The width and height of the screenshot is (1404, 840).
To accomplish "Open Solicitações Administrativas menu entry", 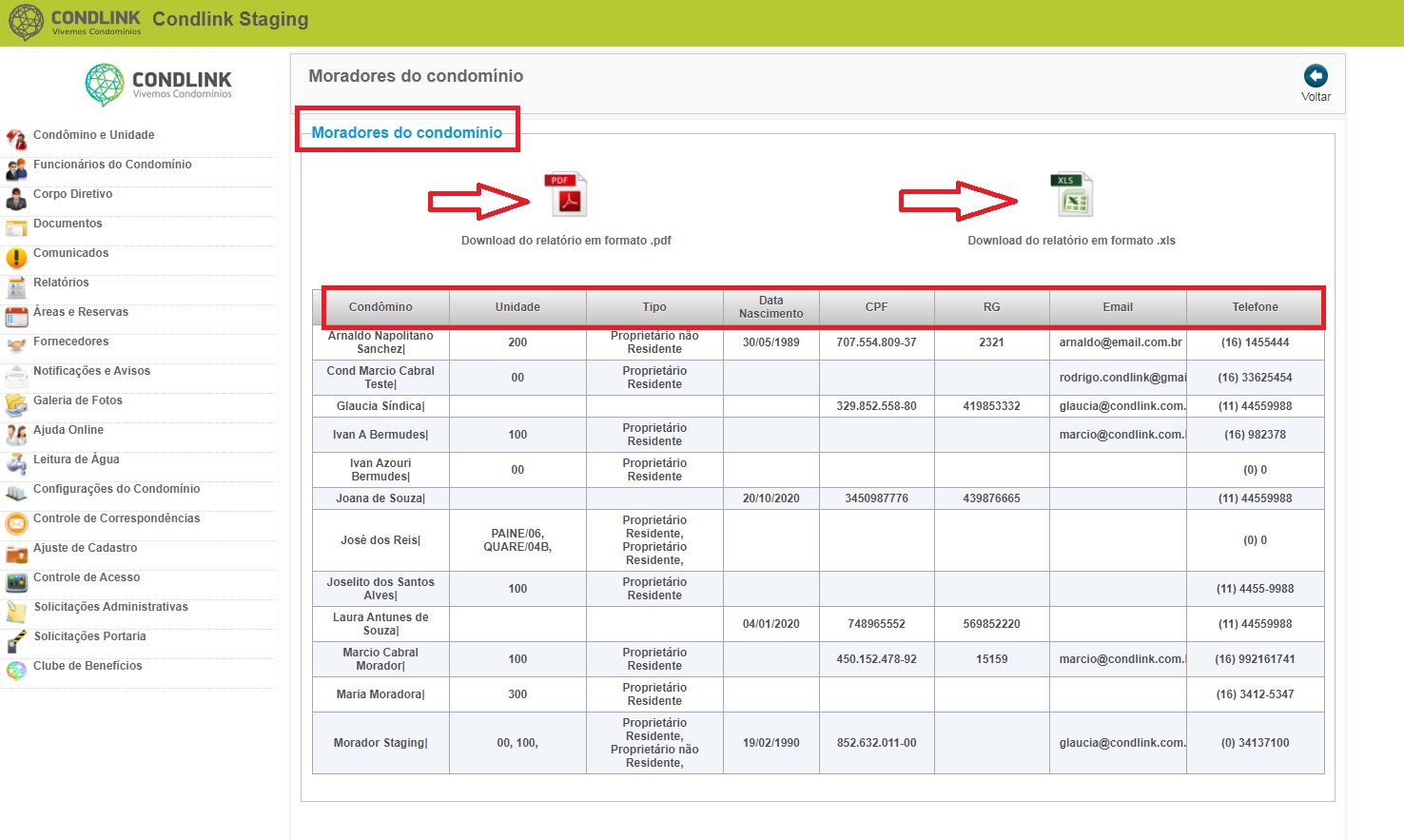I will (111, 607).
